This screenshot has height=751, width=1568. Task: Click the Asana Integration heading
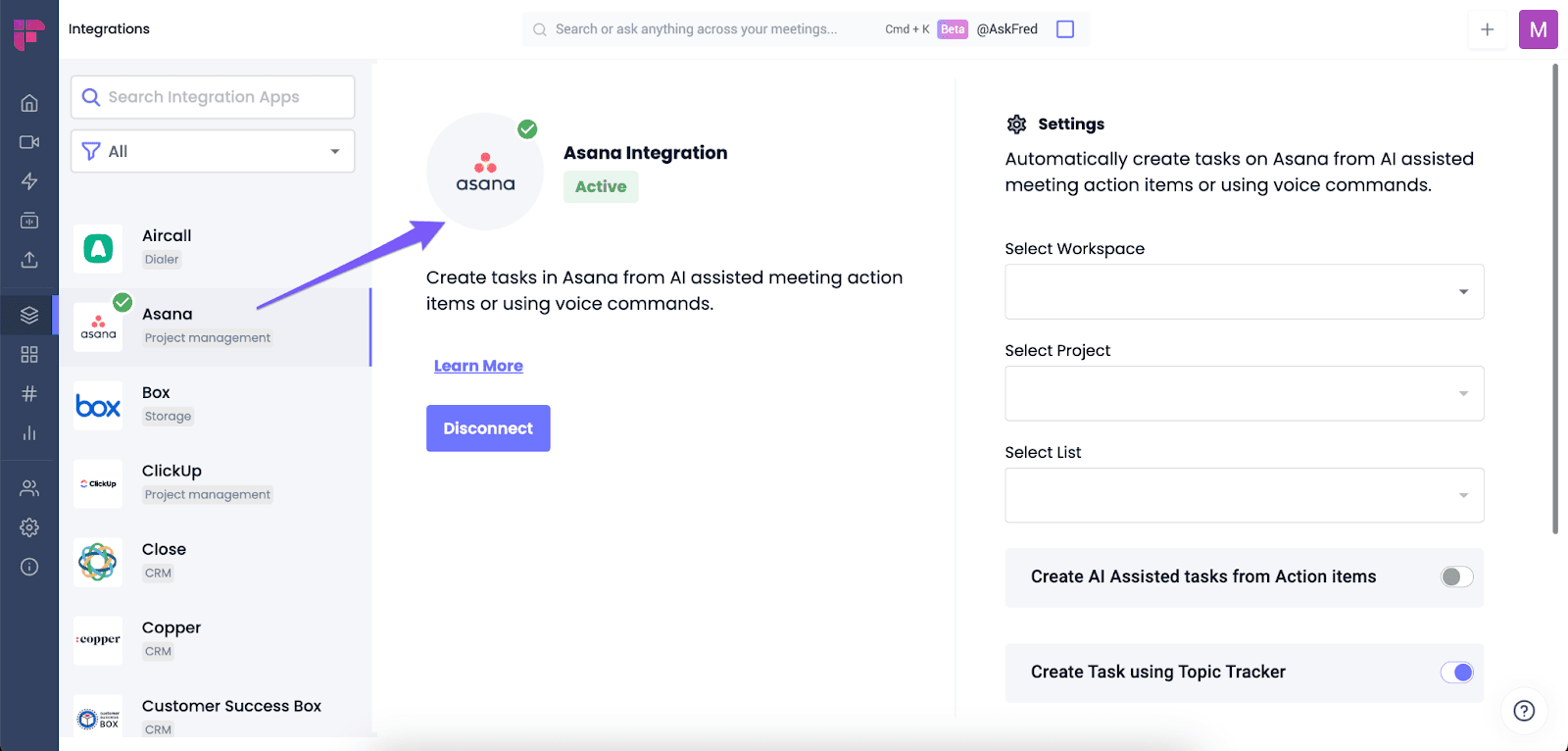(x=646, y=153)
